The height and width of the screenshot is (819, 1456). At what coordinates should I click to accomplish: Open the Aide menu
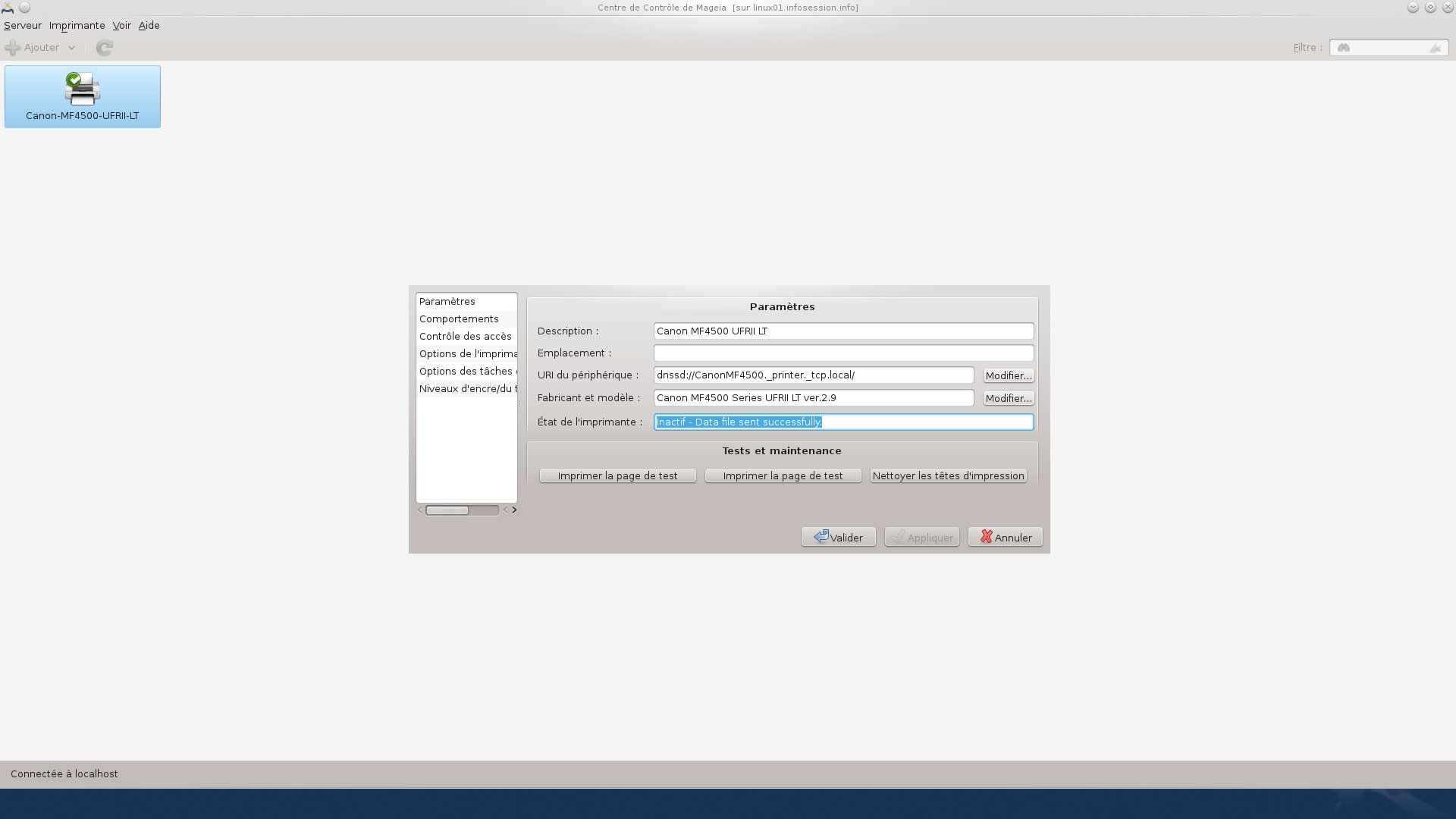click(x=149, y=25)
